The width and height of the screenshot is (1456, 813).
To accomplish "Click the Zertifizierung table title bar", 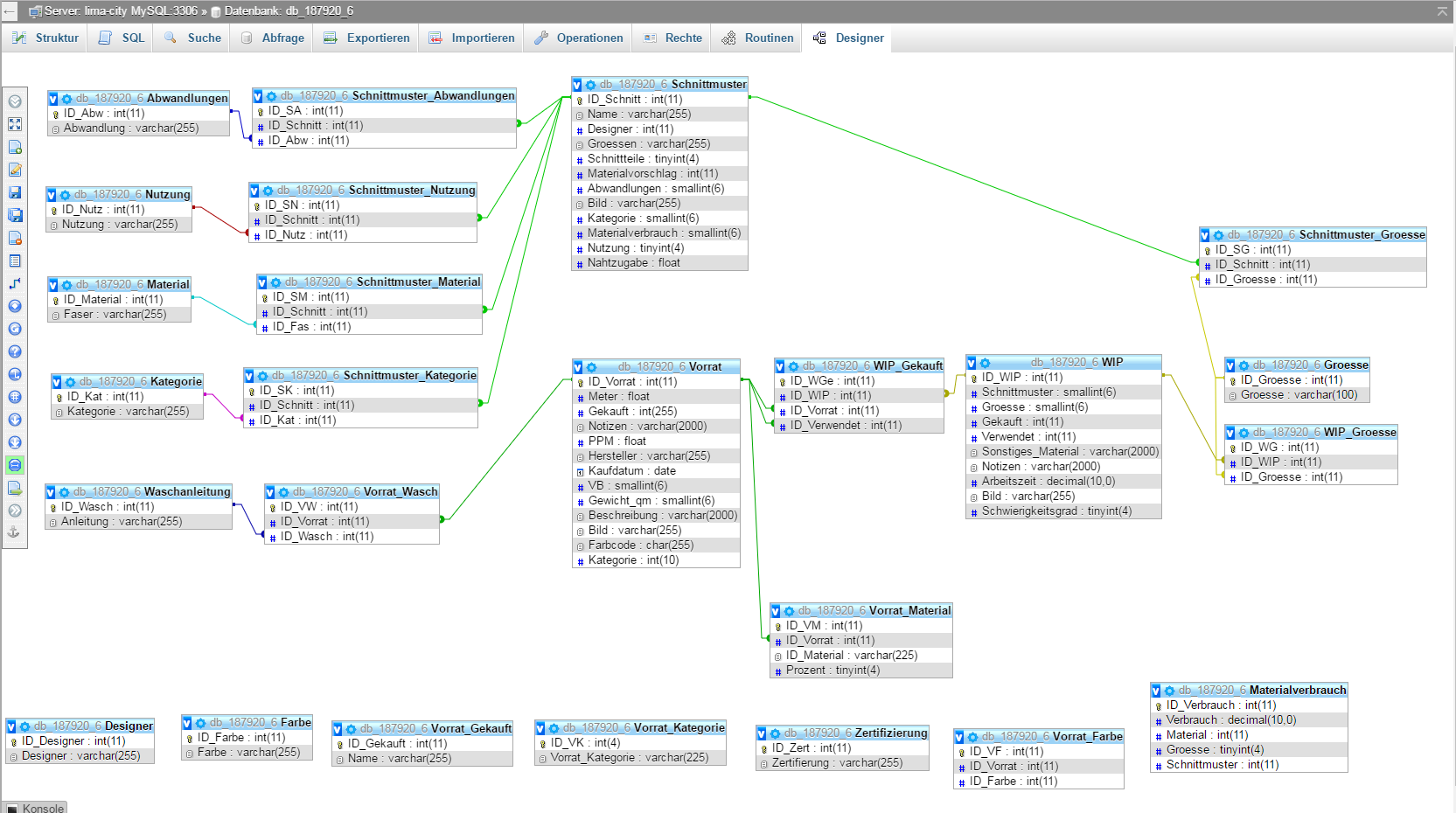I will tap(854, 733).
